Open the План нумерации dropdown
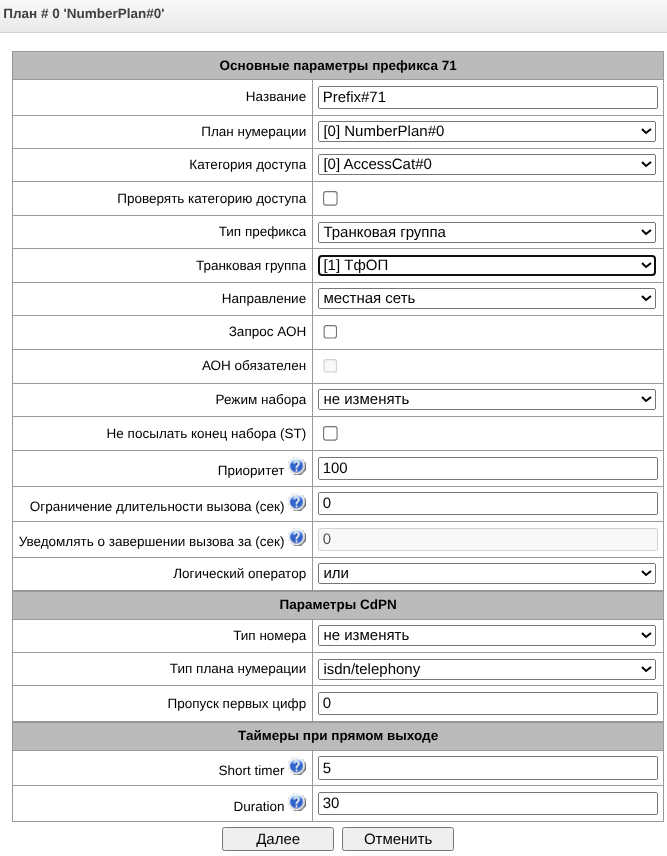 487,131
